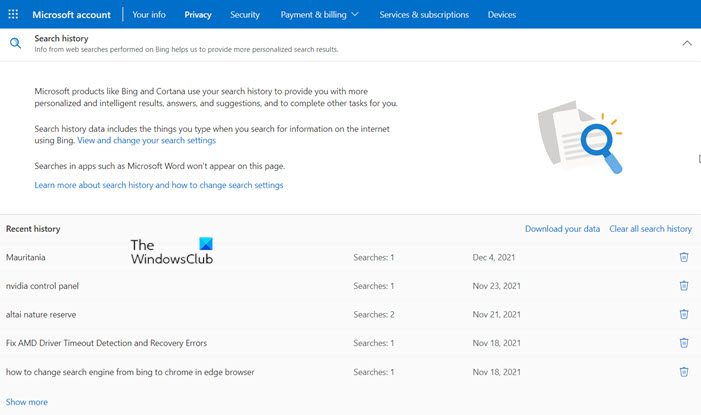
Task: Click Download your data link
Action: click(562, 229)
